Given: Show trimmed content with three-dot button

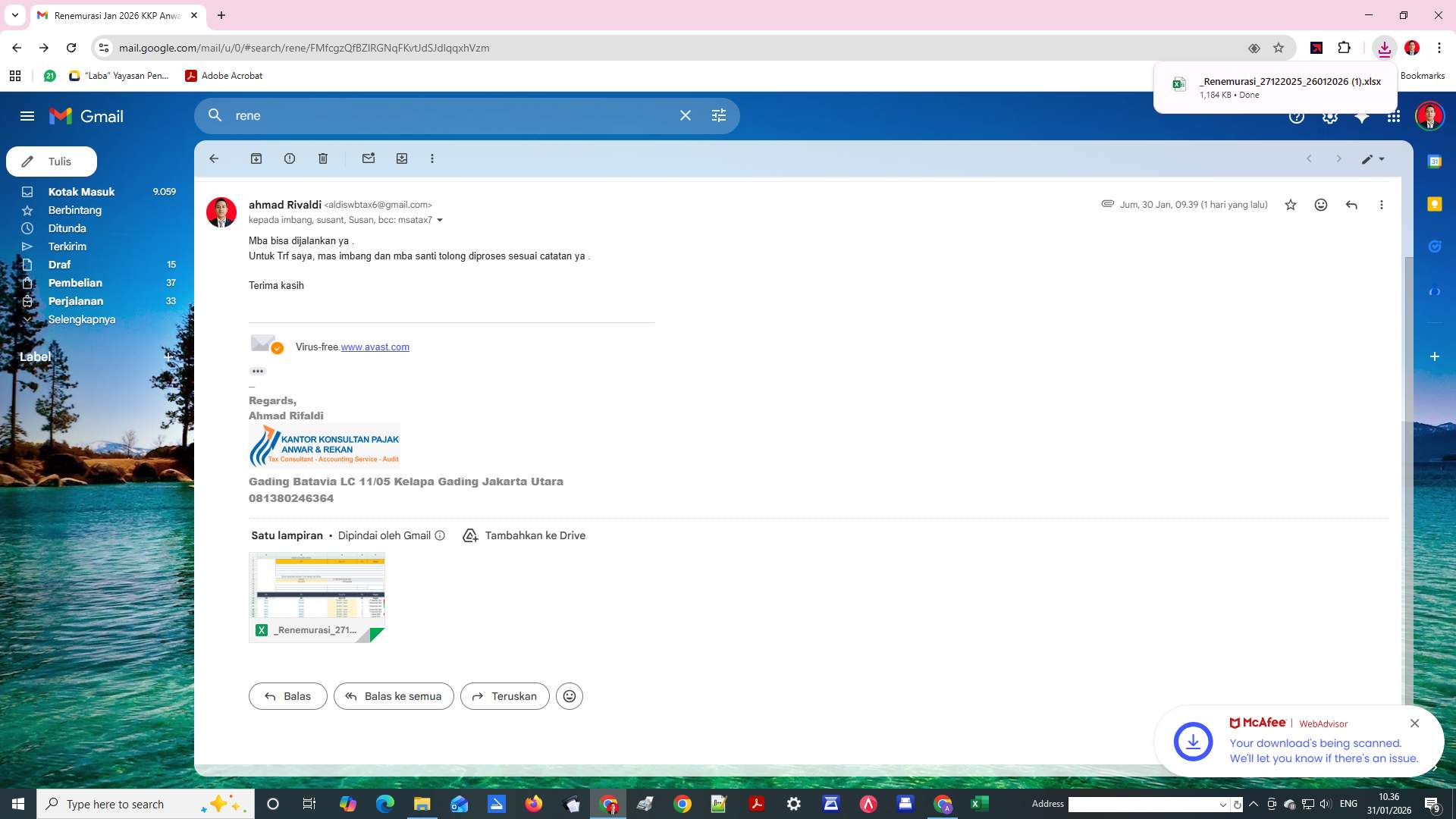Looking at the screenshot, I should [x=258, y=371].
